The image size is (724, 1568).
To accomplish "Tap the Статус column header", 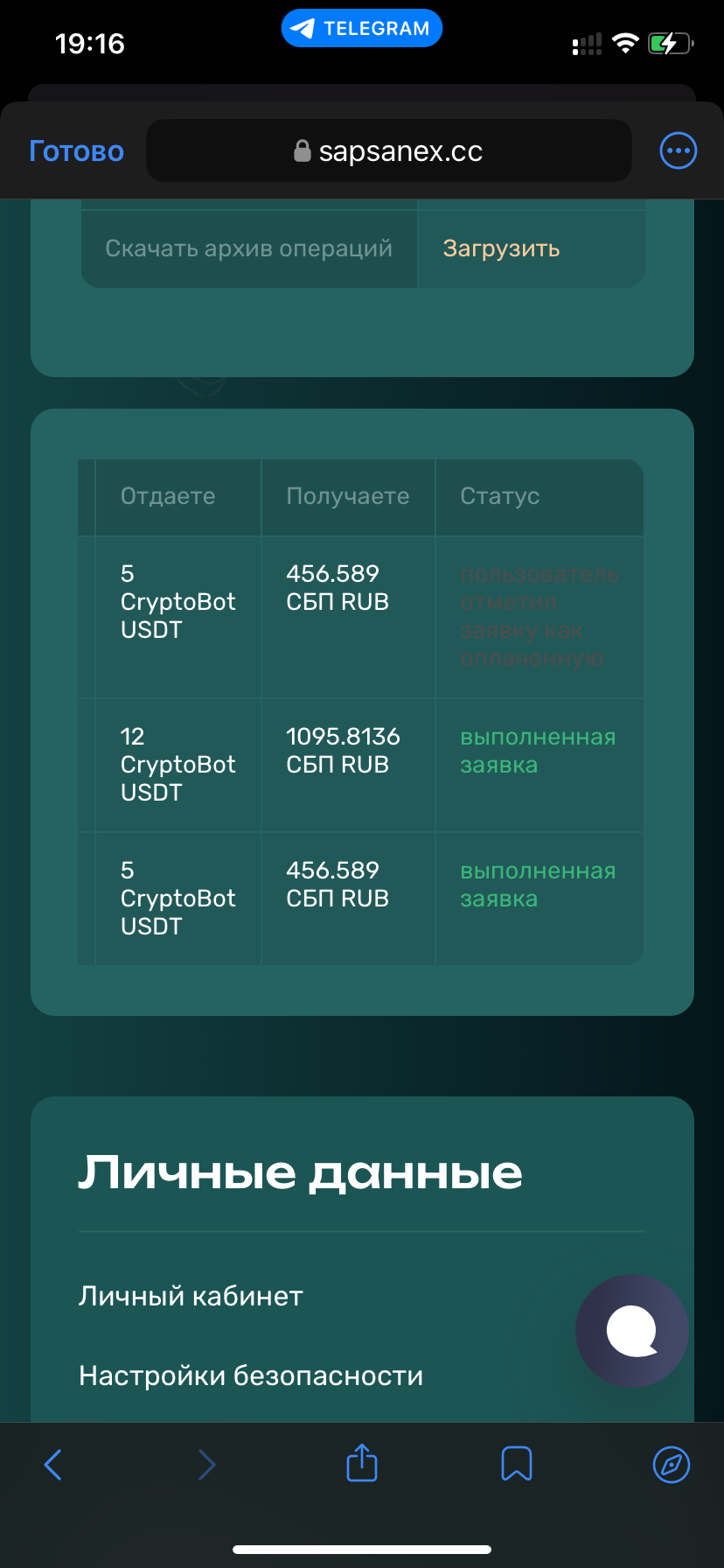I will point(499,496).
